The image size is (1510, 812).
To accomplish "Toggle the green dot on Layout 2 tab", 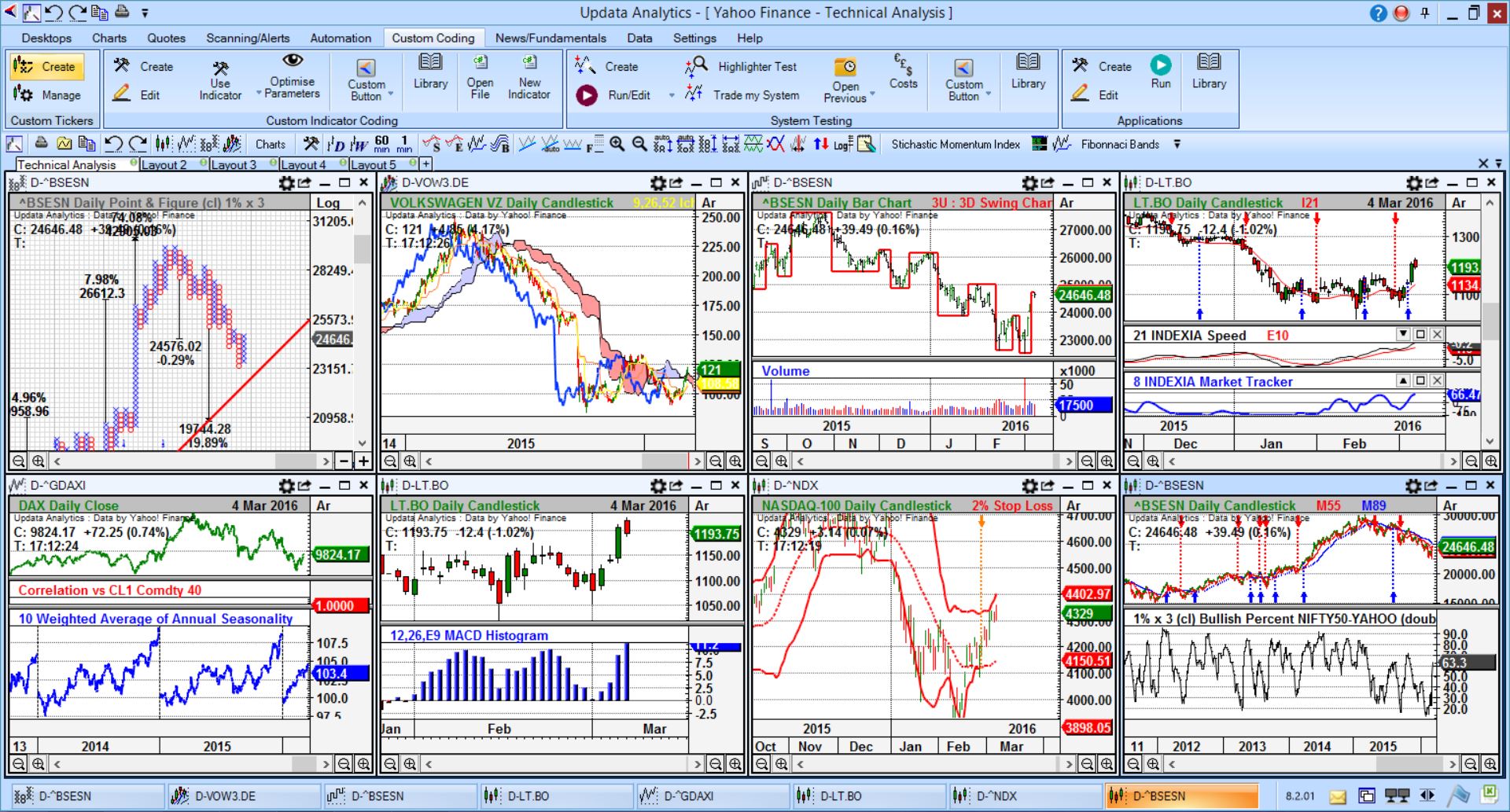I will pos(204,164).
